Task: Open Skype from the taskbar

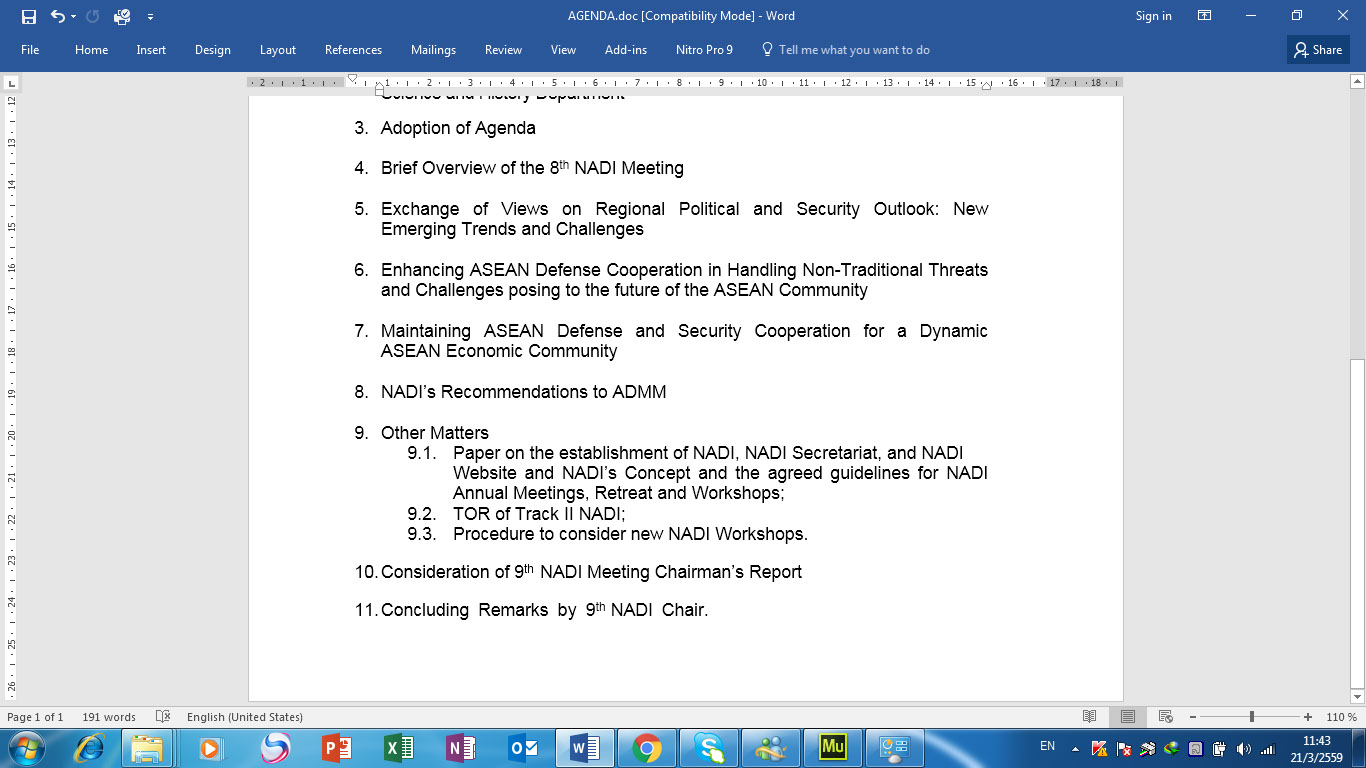Action: click(709, 748)
